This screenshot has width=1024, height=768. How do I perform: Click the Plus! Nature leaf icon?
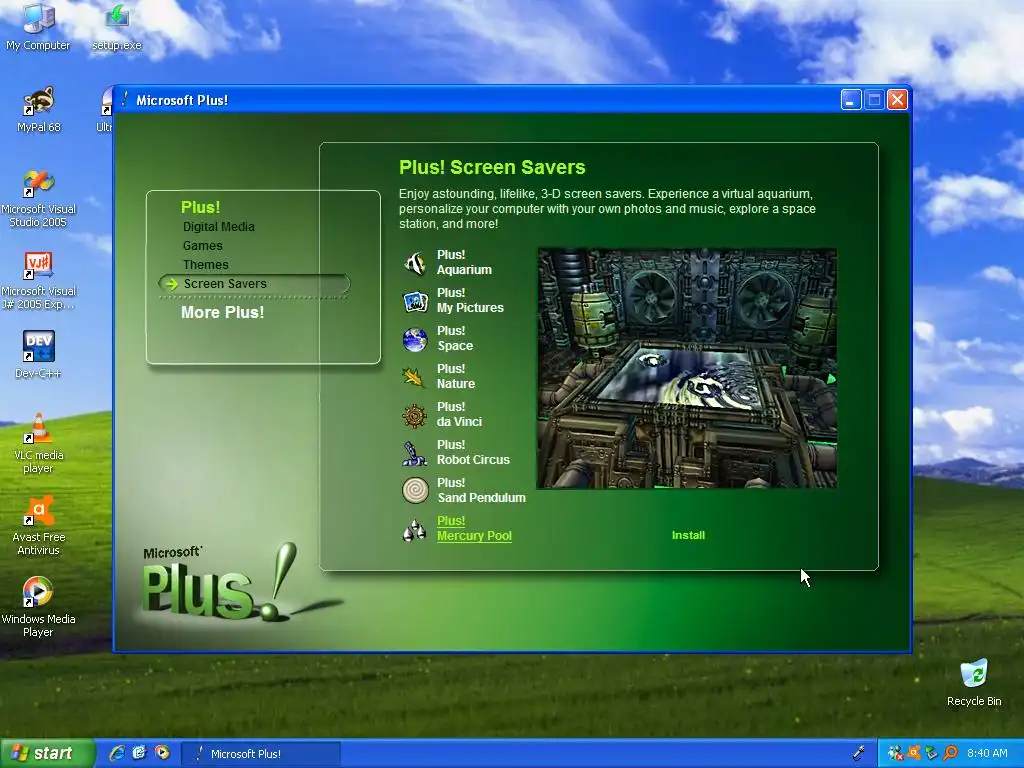click(x=414, y=377)
